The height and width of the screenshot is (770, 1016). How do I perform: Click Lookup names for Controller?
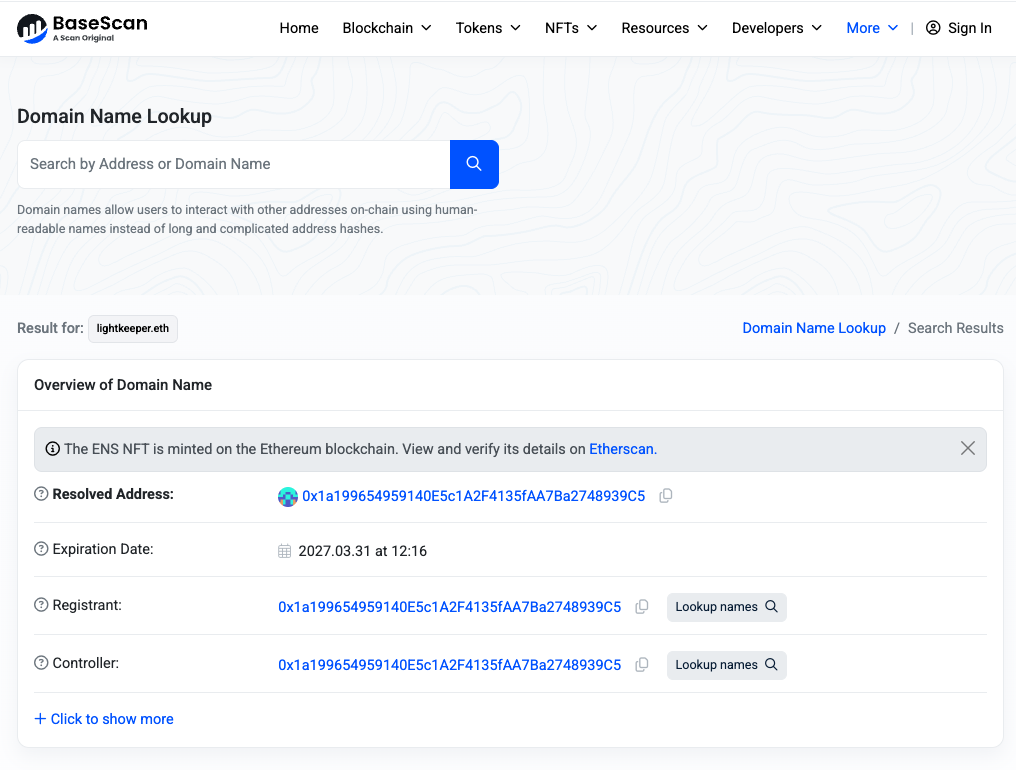coord(726,666)
